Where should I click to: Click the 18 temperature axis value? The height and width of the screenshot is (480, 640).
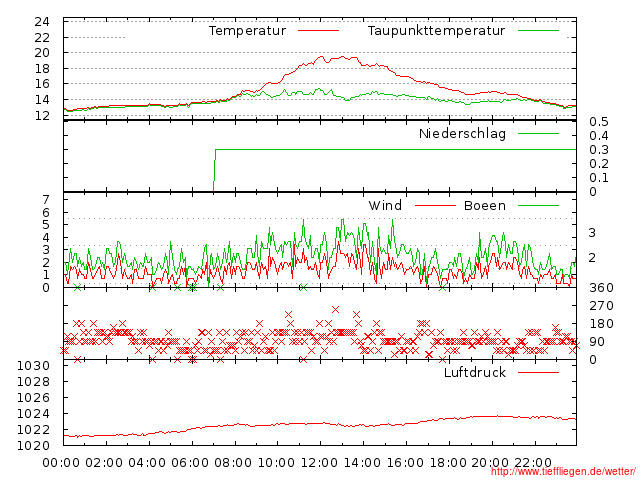tap(42, 69)
